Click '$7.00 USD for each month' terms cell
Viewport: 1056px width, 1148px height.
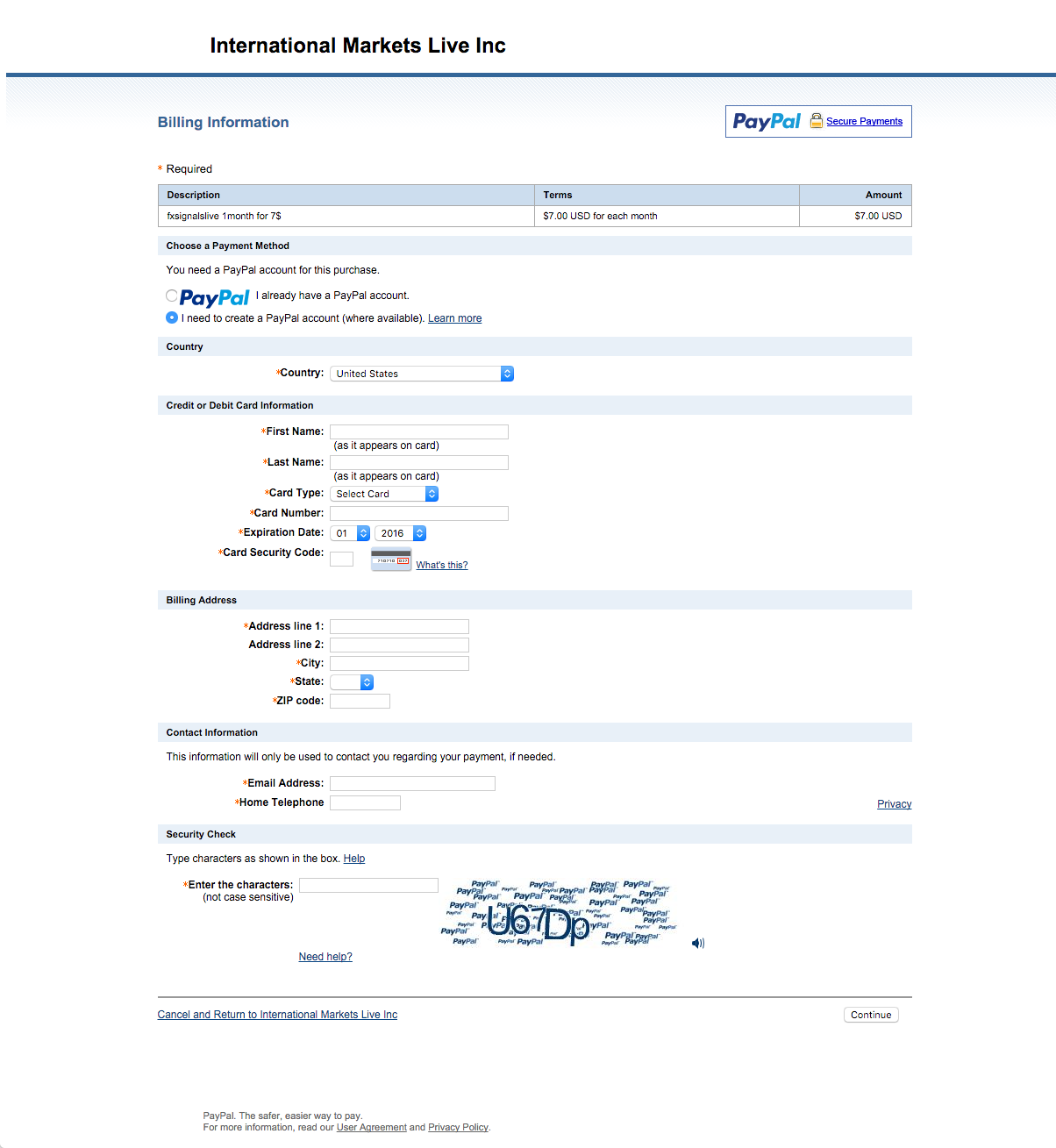[667, 216]
